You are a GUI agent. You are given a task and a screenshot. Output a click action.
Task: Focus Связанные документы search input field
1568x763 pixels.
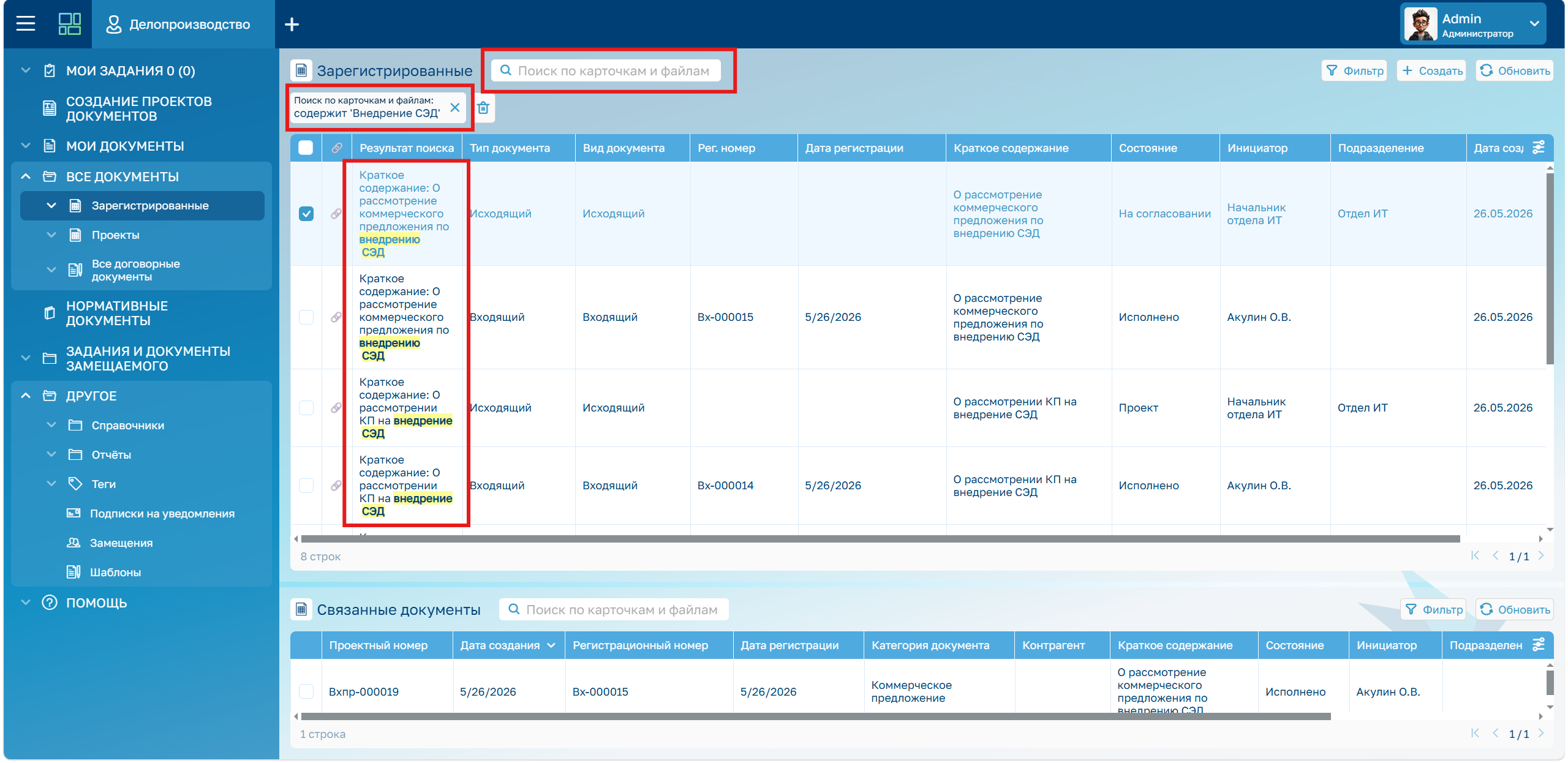(x=614, y=609)
